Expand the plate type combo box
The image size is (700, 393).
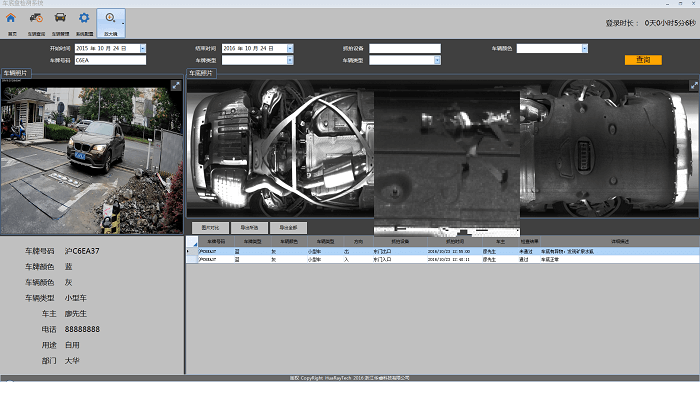coord(290,60)
